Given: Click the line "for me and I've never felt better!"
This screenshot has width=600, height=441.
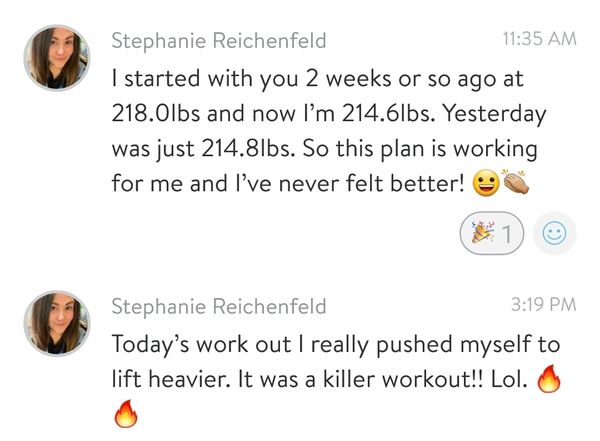Looking at the screenshot, I should coord(288,183).
